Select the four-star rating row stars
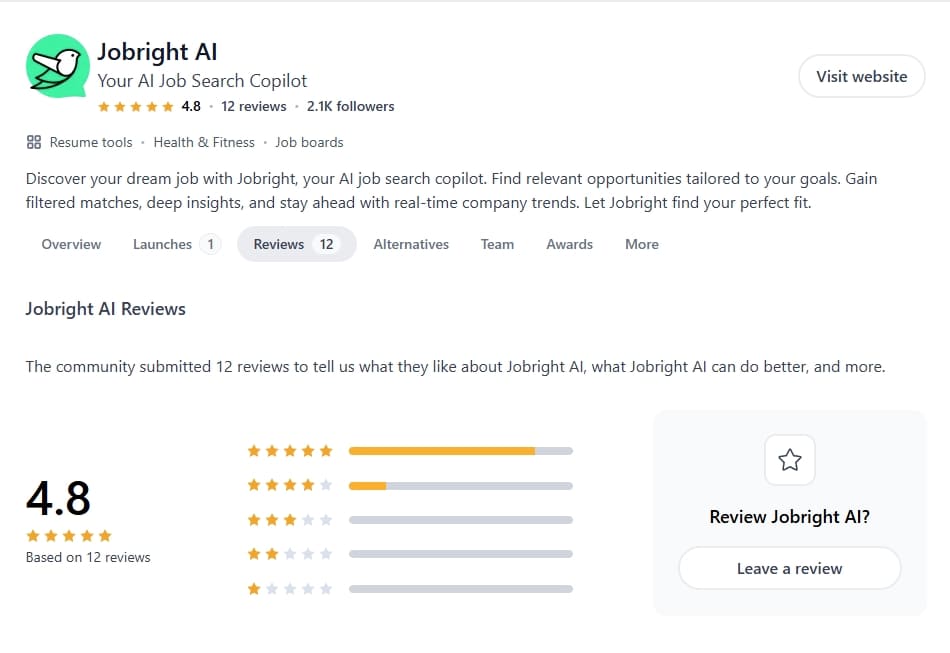The width and height of the screenshot is (950, 653). [290, 486]
